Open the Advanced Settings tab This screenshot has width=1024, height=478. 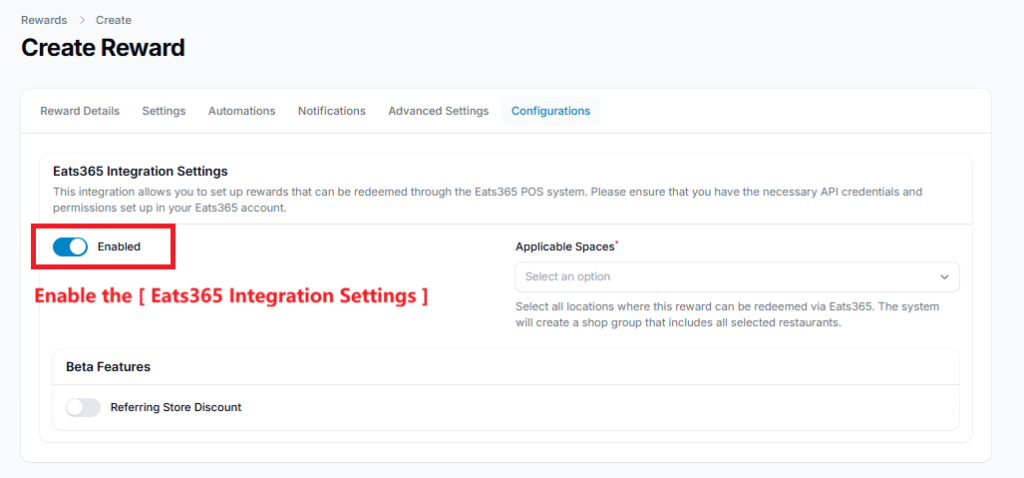click(438, 111)
